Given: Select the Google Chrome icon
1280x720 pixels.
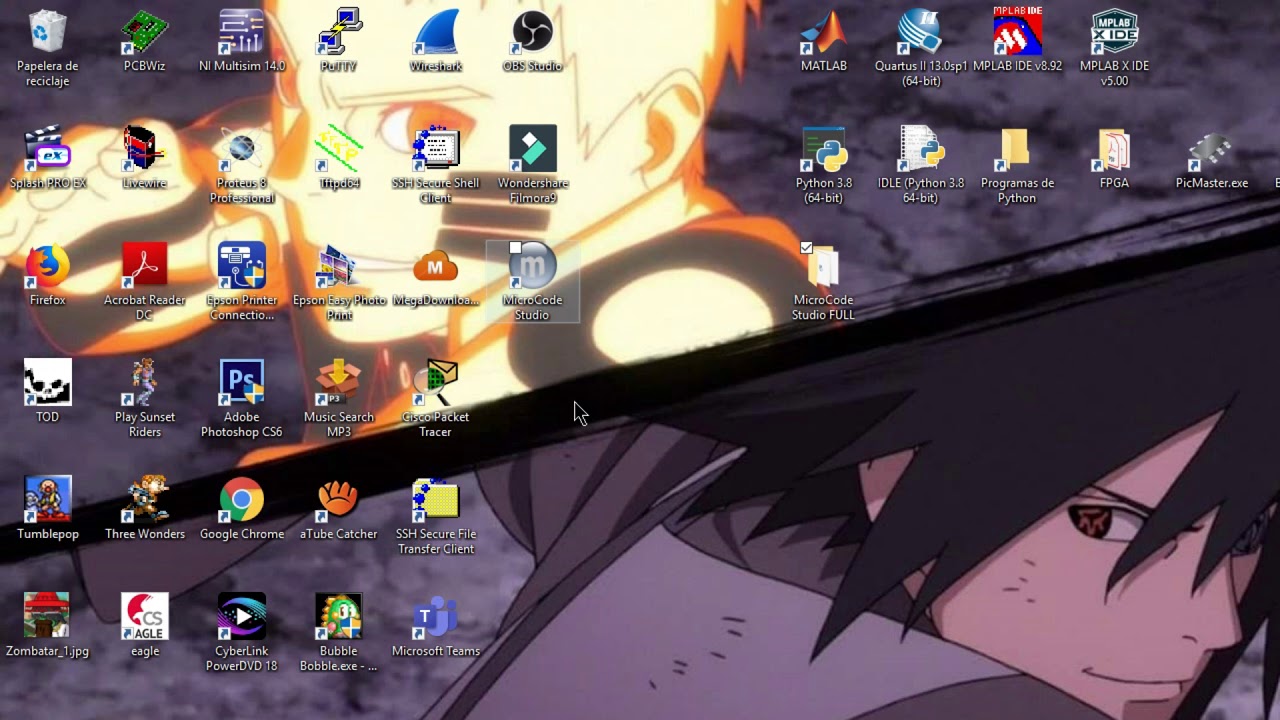Looking at the screenshot, I should click(241, 500).
